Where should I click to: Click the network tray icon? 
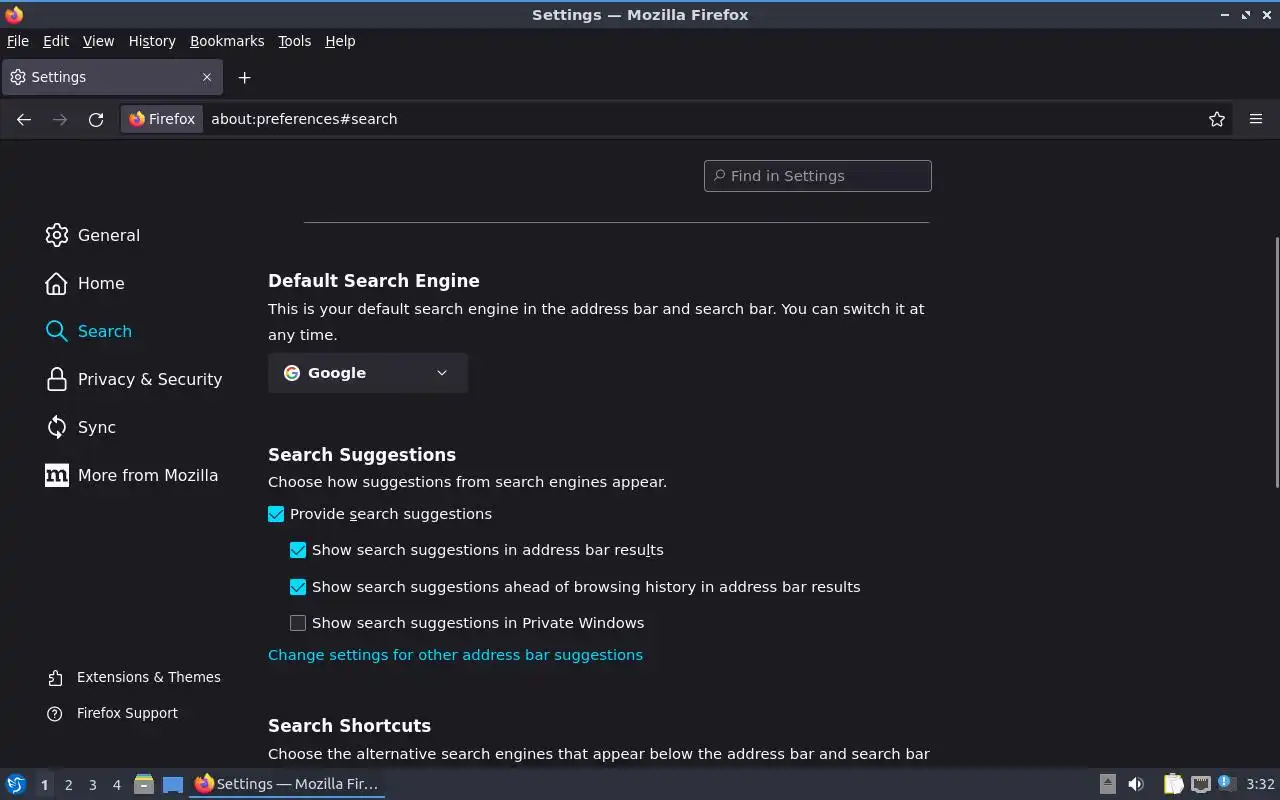[x=1201, y=784]
